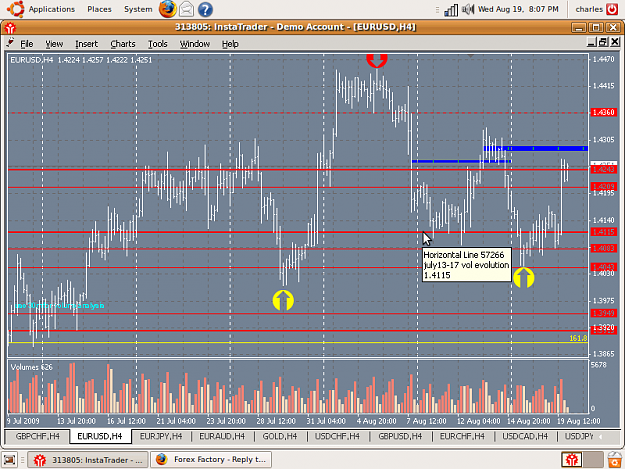Click the chart shift triangle marker at top
This screenshot has width=625, height=469.
(470, 56)
